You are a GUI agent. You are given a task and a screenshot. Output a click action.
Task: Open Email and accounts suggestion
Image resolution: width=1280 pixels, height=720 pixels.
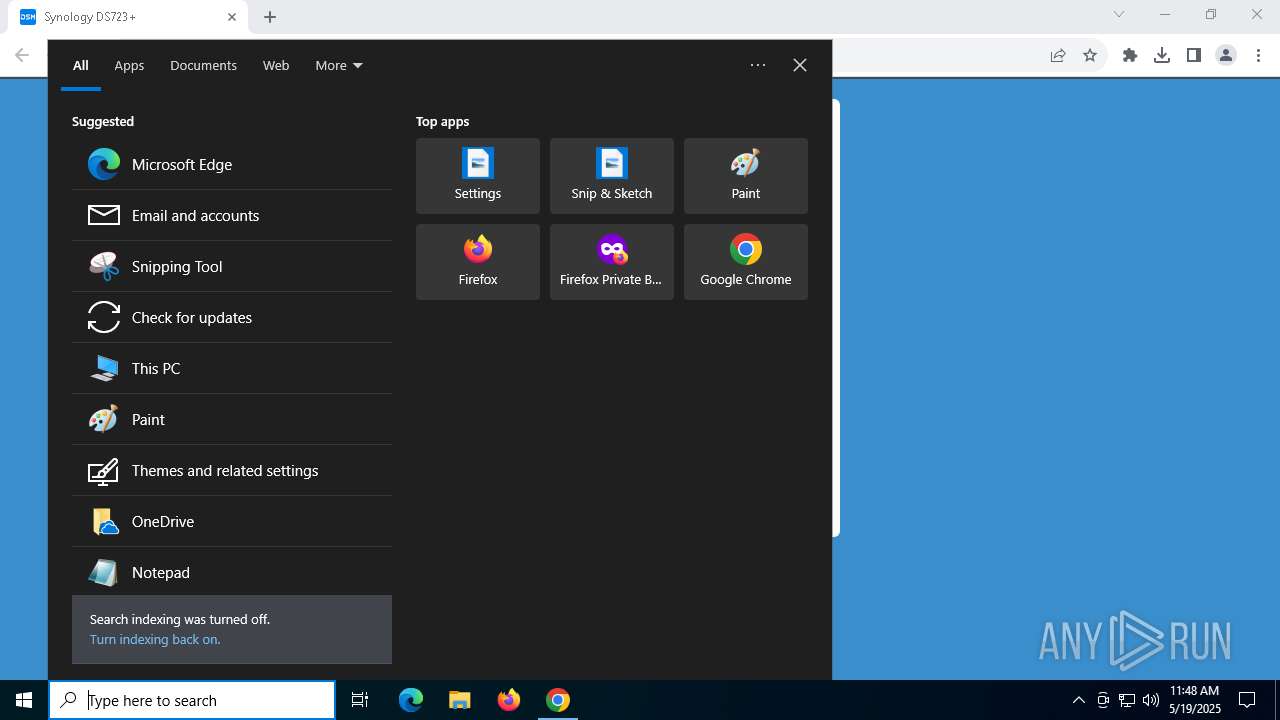coord(232,215)
